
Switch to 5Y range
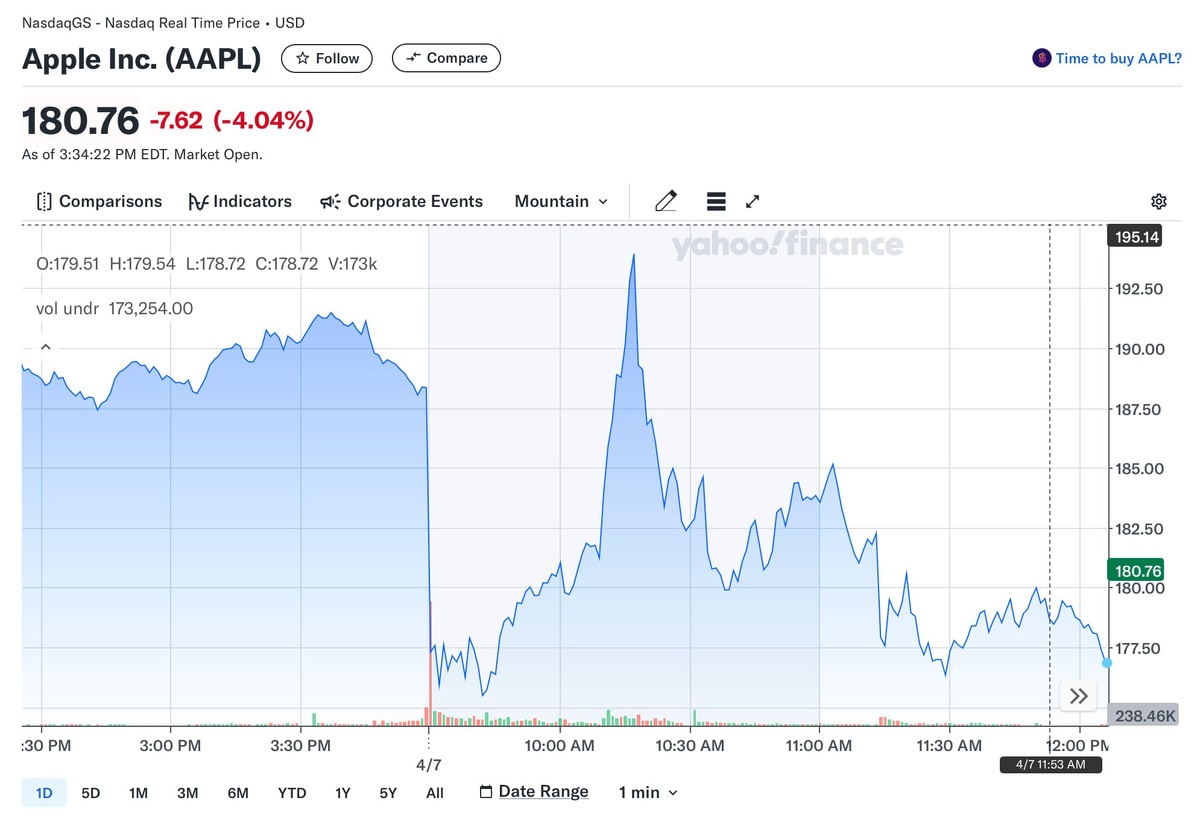[388, 793]
